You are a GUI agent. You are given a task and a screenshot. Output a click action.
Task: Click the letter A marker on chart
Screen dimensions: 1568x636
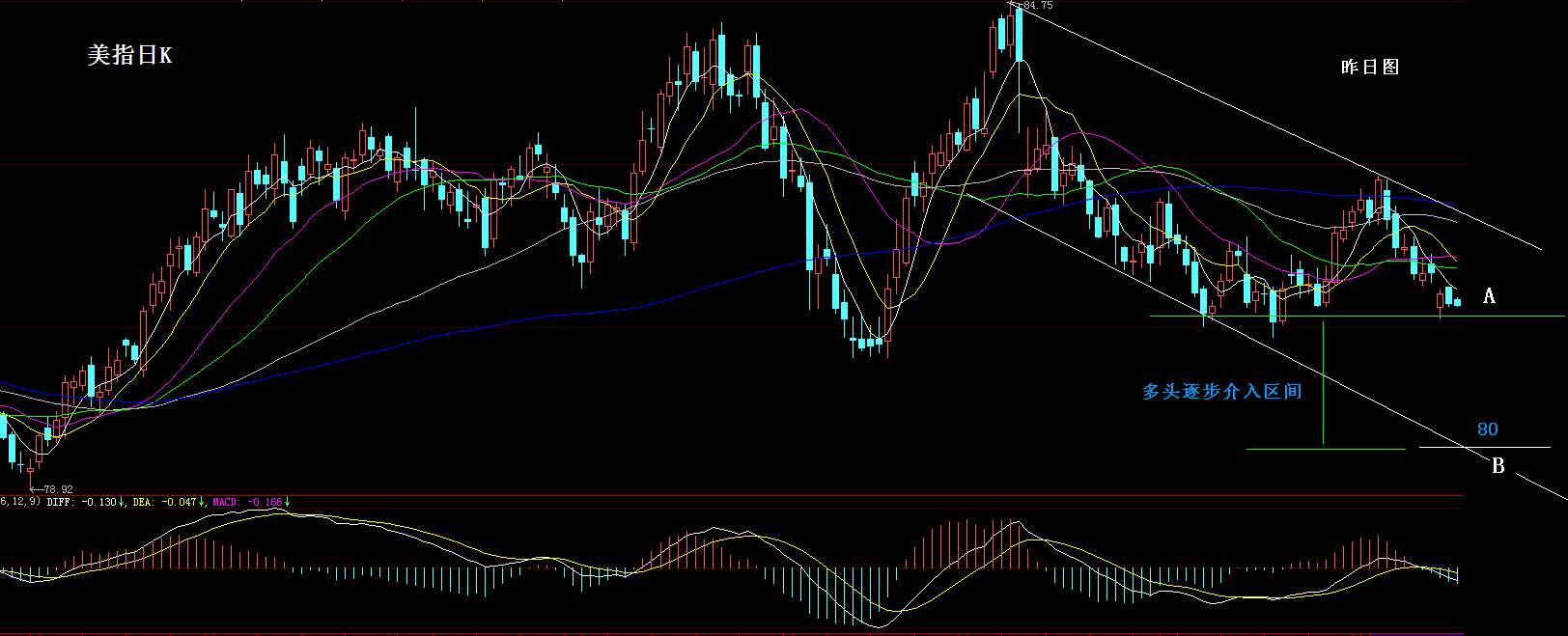point(1489,296)
